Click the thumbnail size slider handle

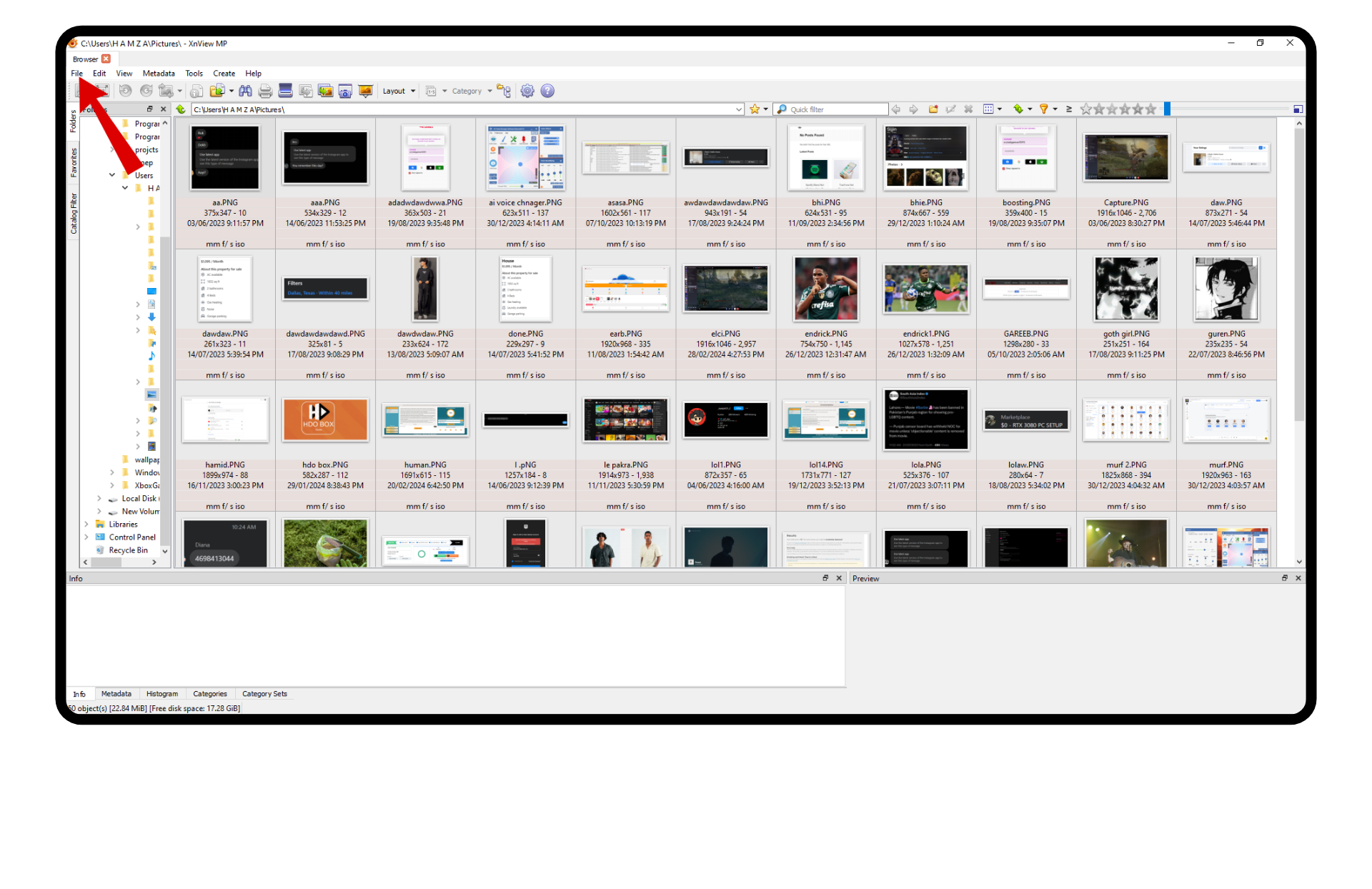(x=1167, y=109)
